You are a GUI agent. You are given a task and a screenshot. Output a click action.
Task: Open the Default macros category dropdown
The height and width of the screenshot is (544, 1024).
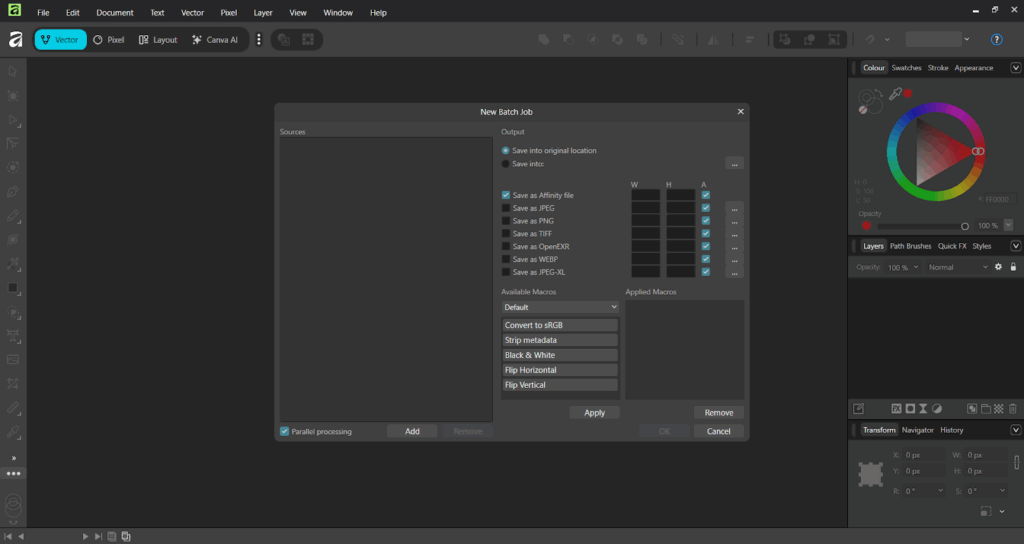[x=560, y=308]
